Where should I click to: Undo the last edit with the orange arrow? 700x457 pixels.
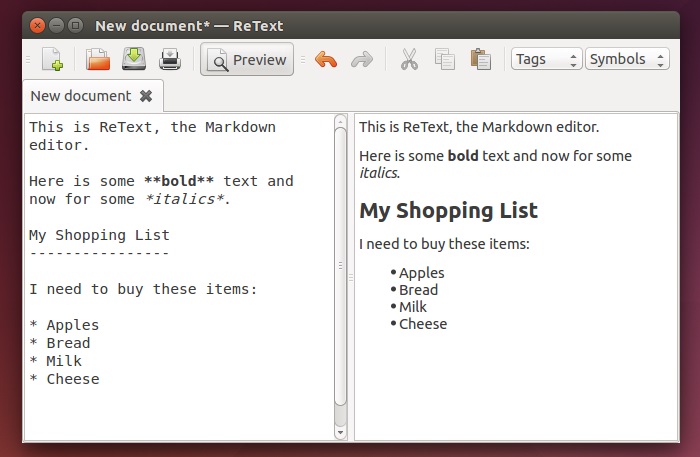point(326,59)
